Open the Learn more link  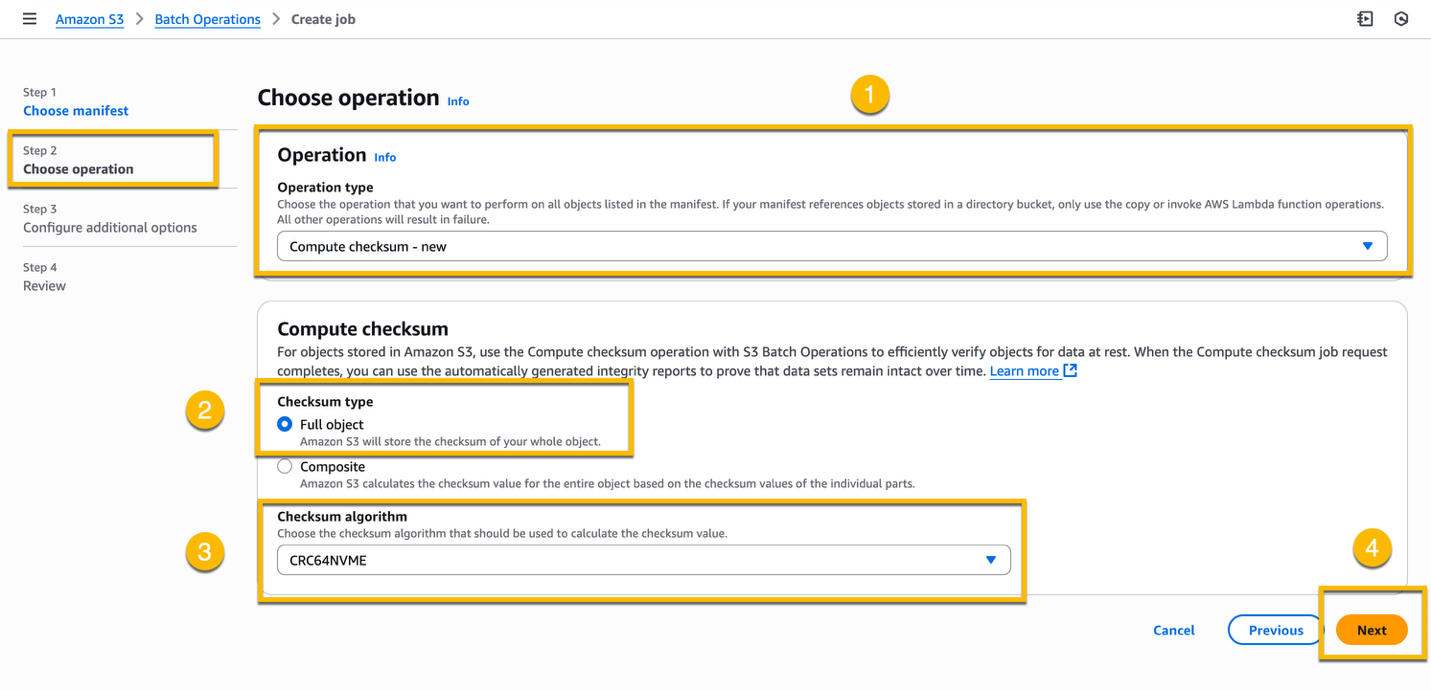tap(1024, 371)
